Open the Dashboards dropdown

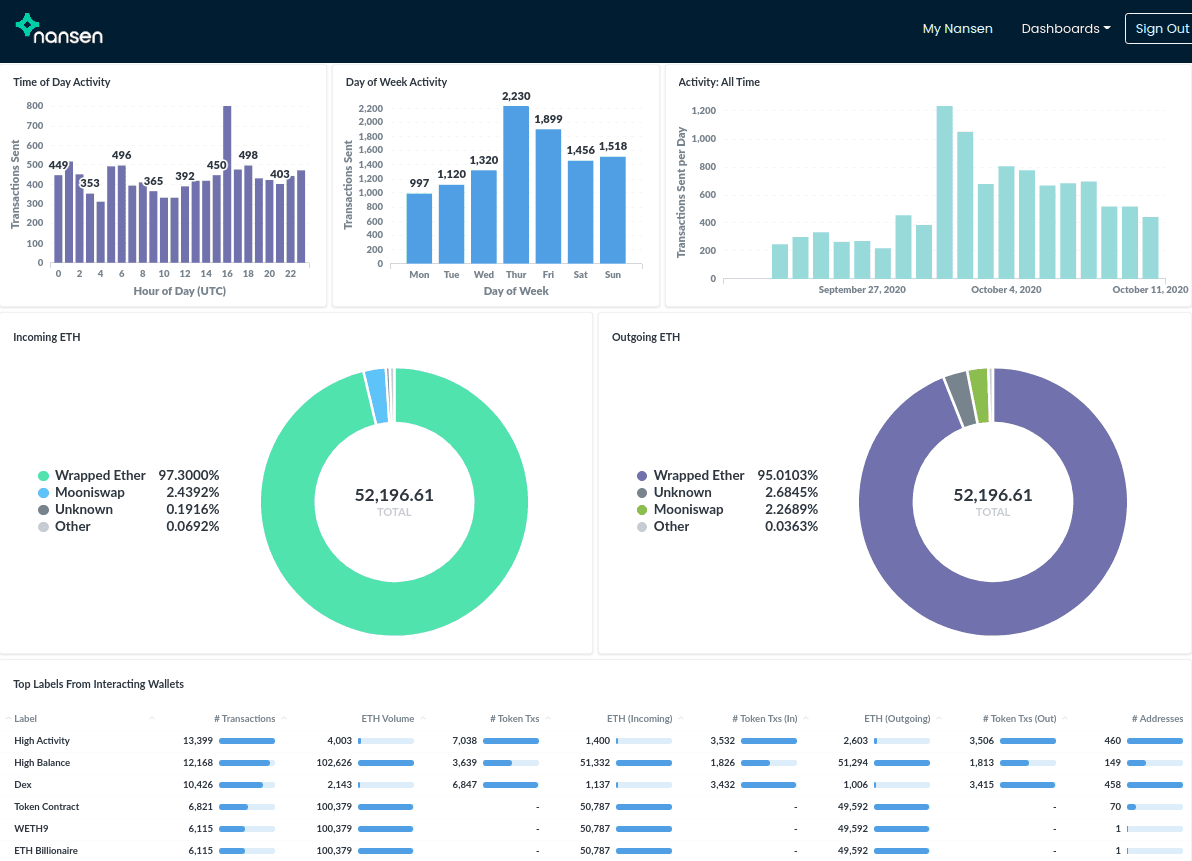click(1066, 29)
